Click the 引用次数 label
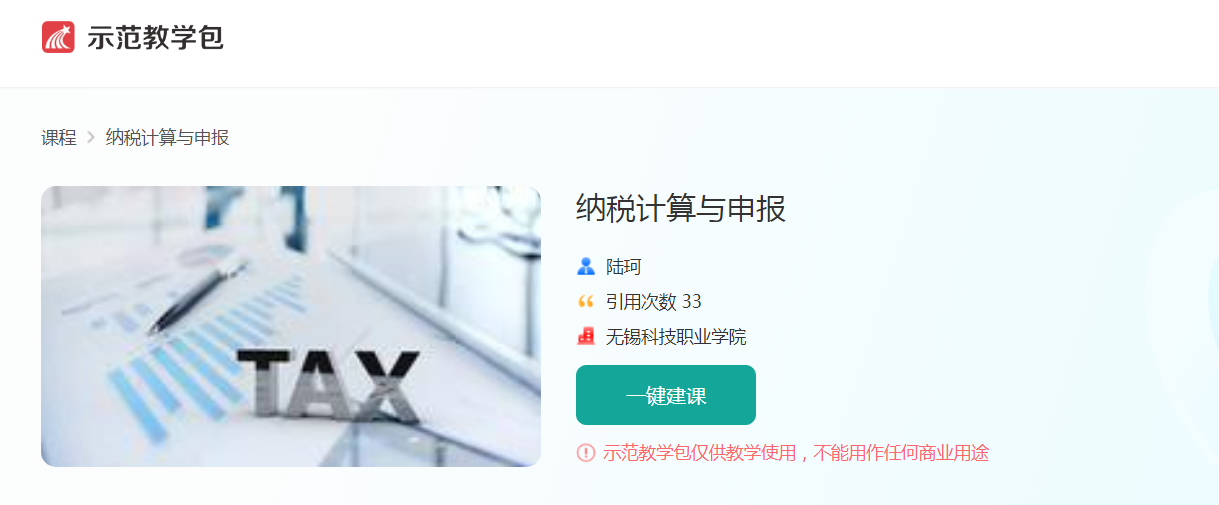The image size is (1219, 505). click(x=640, y=302)
